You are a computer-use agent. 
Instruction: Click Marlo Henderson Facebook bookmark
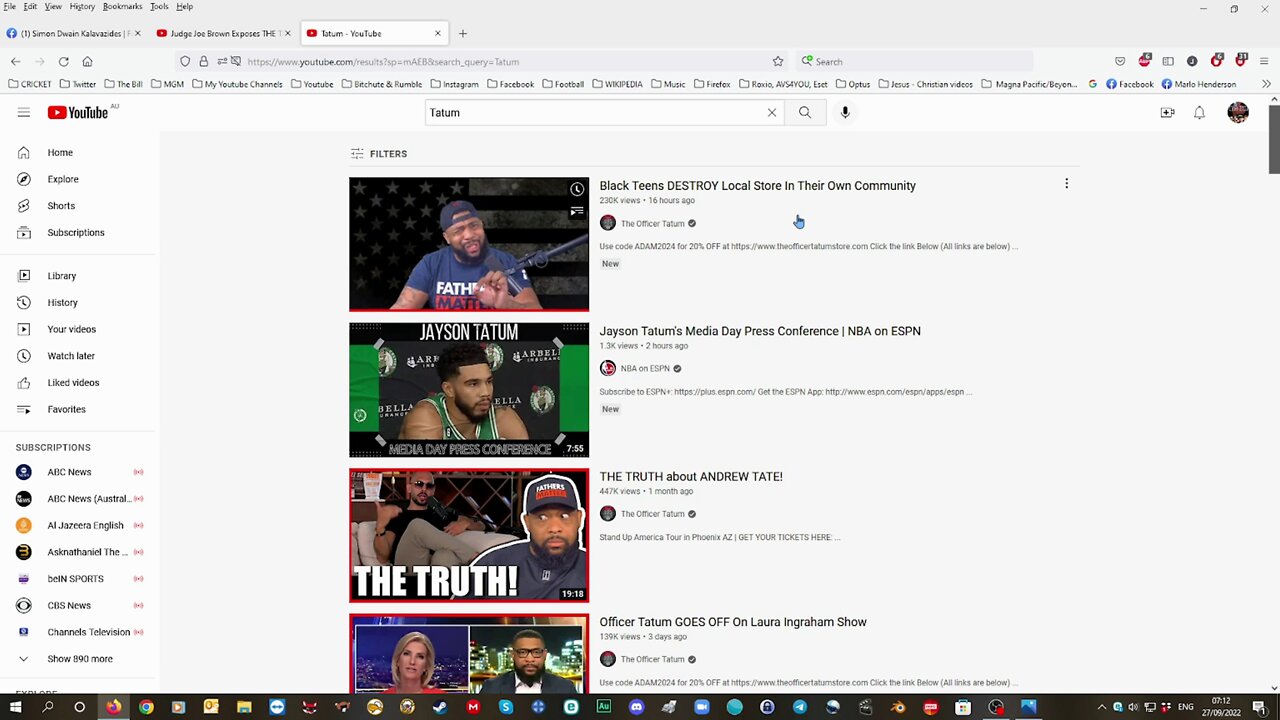click(1198, 84)
